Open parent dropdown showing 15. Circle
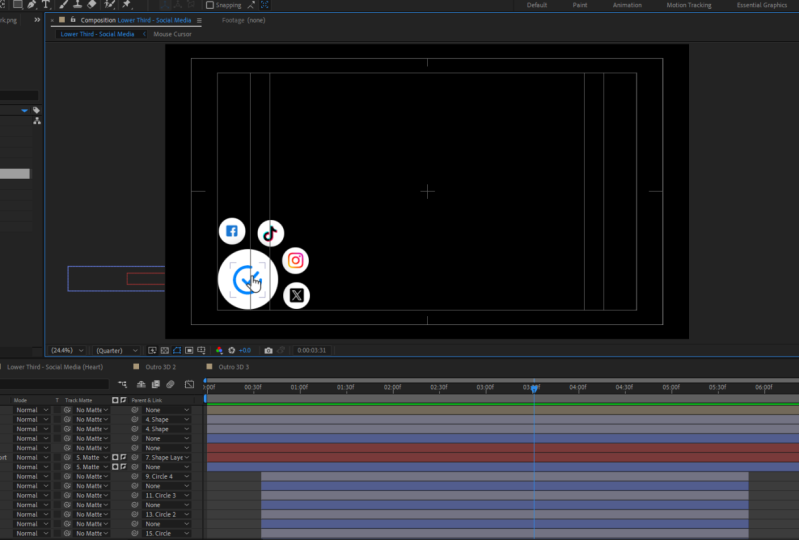Image resolution: width=799 pixels, height=540 pixels. [167, 533]
